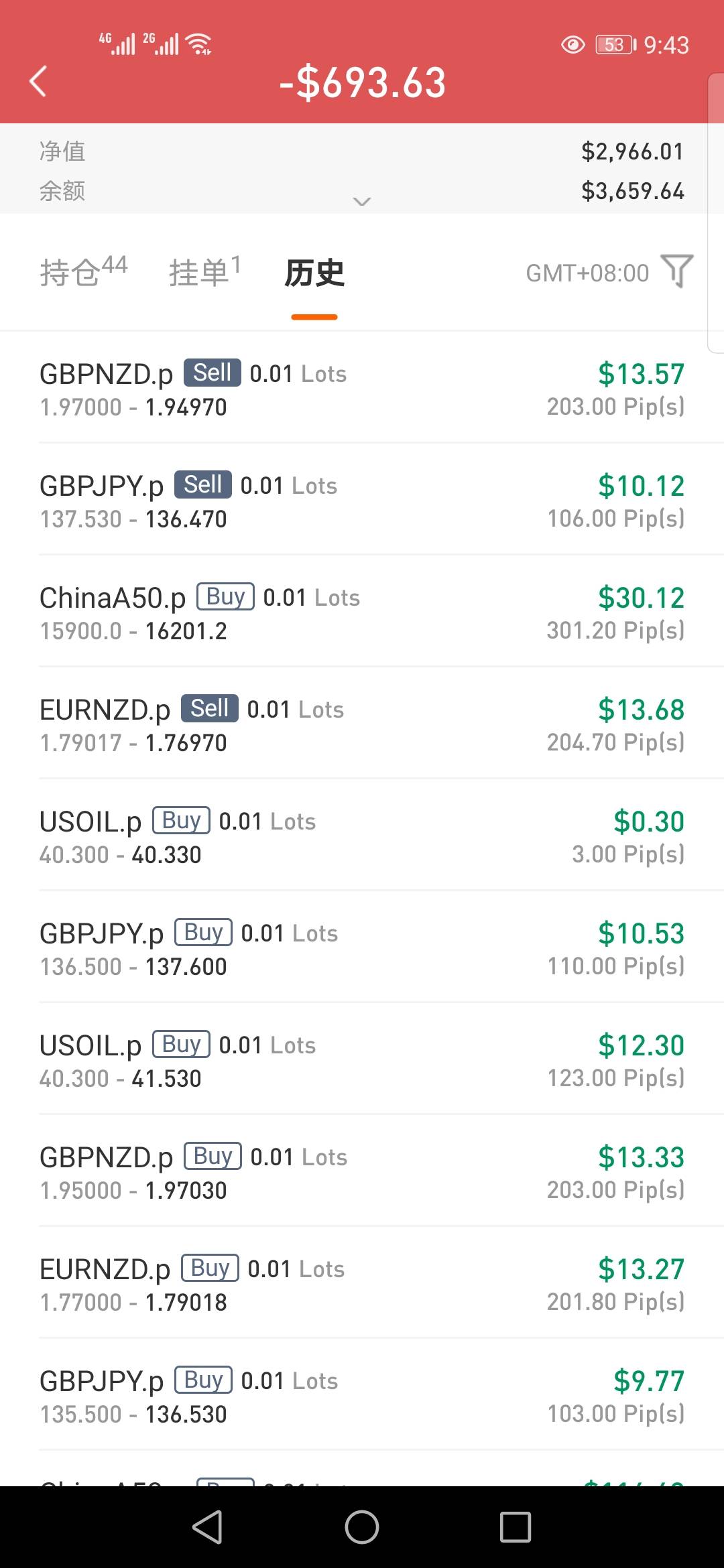Tap the Sell badge on EURNZD.p
This screenshot has height=1568, width=724.
(210, 708)
